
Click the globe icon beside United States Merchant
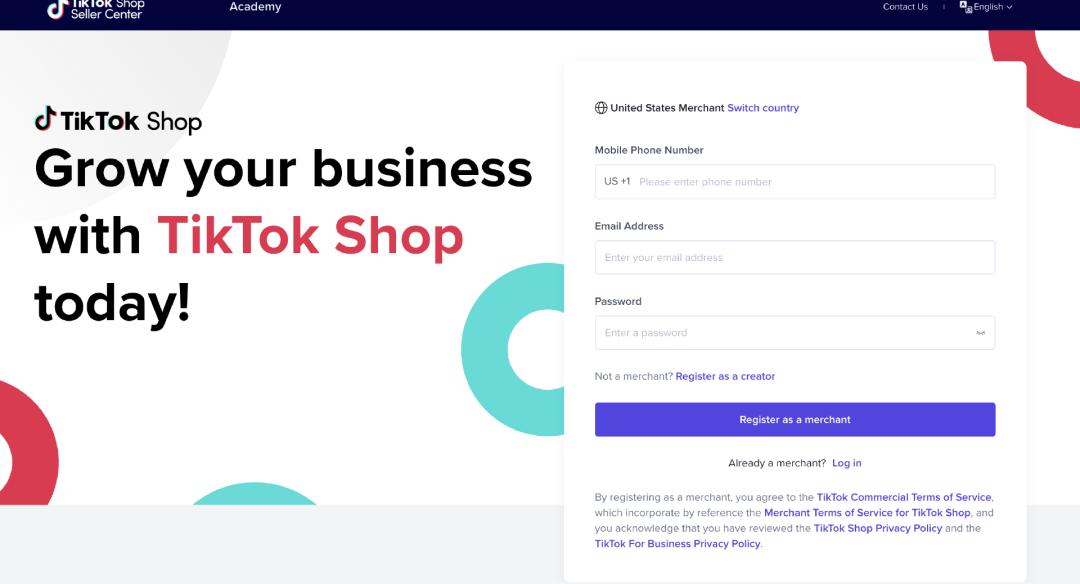(601, 108)
